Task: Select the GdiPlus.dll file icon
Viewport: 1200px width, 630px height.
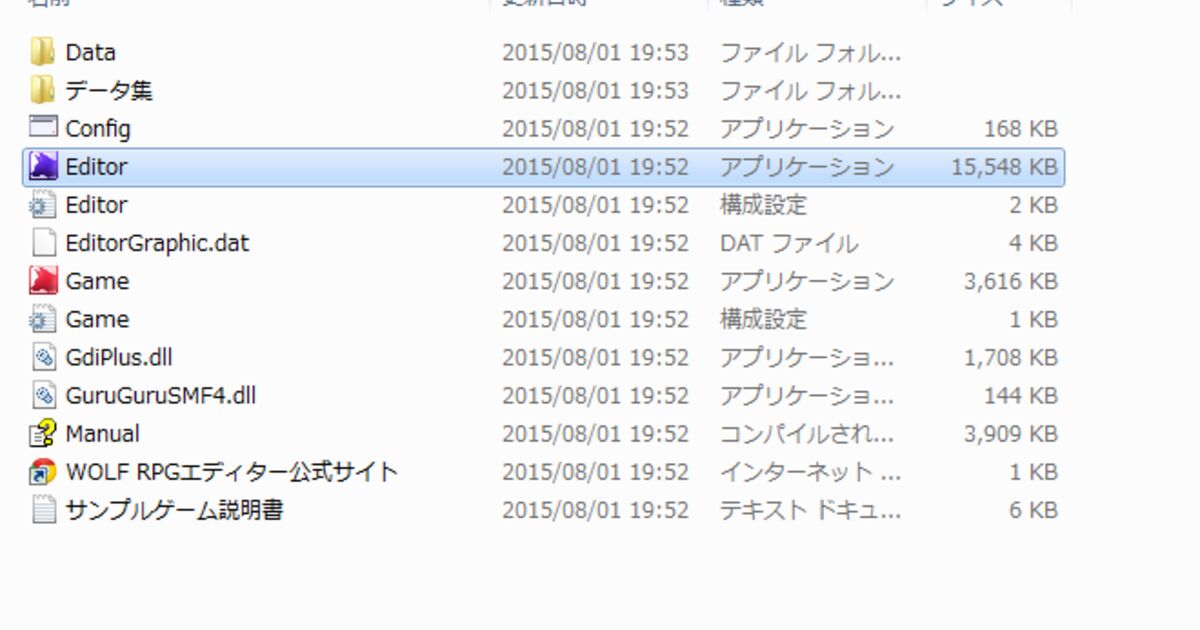Action: point(43,357)
